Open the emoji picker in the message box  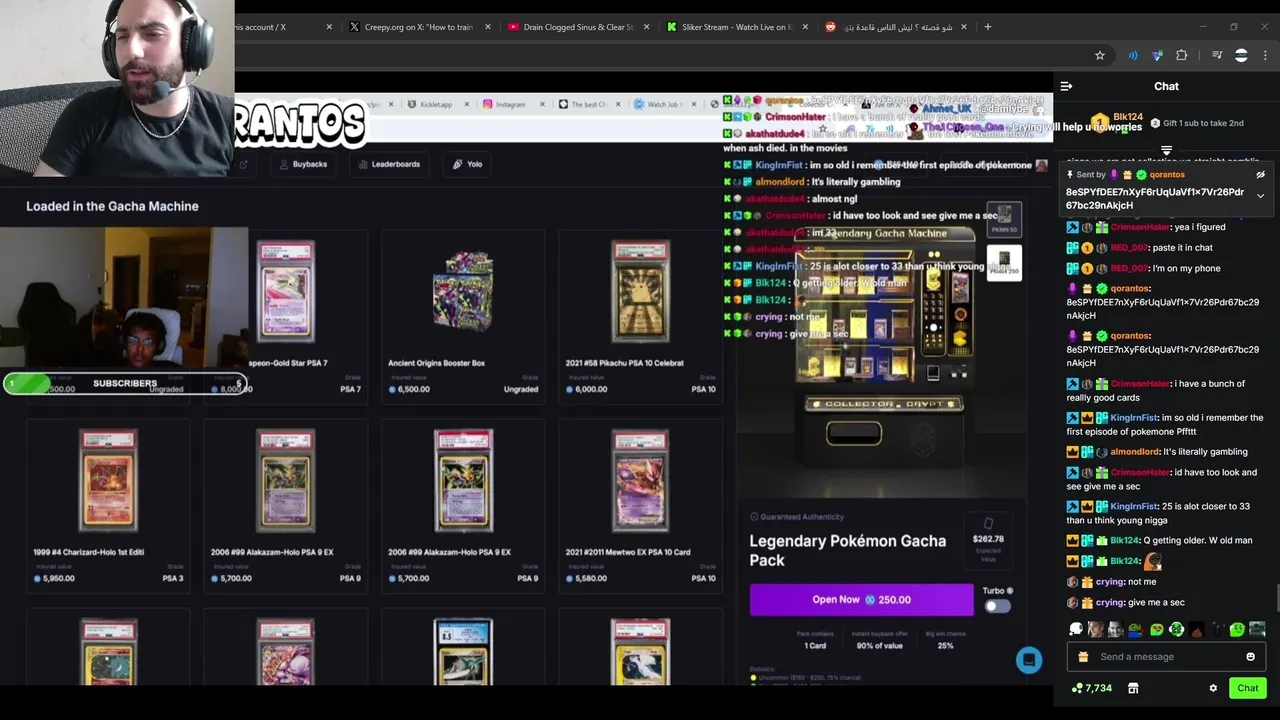pos(1250,657)
